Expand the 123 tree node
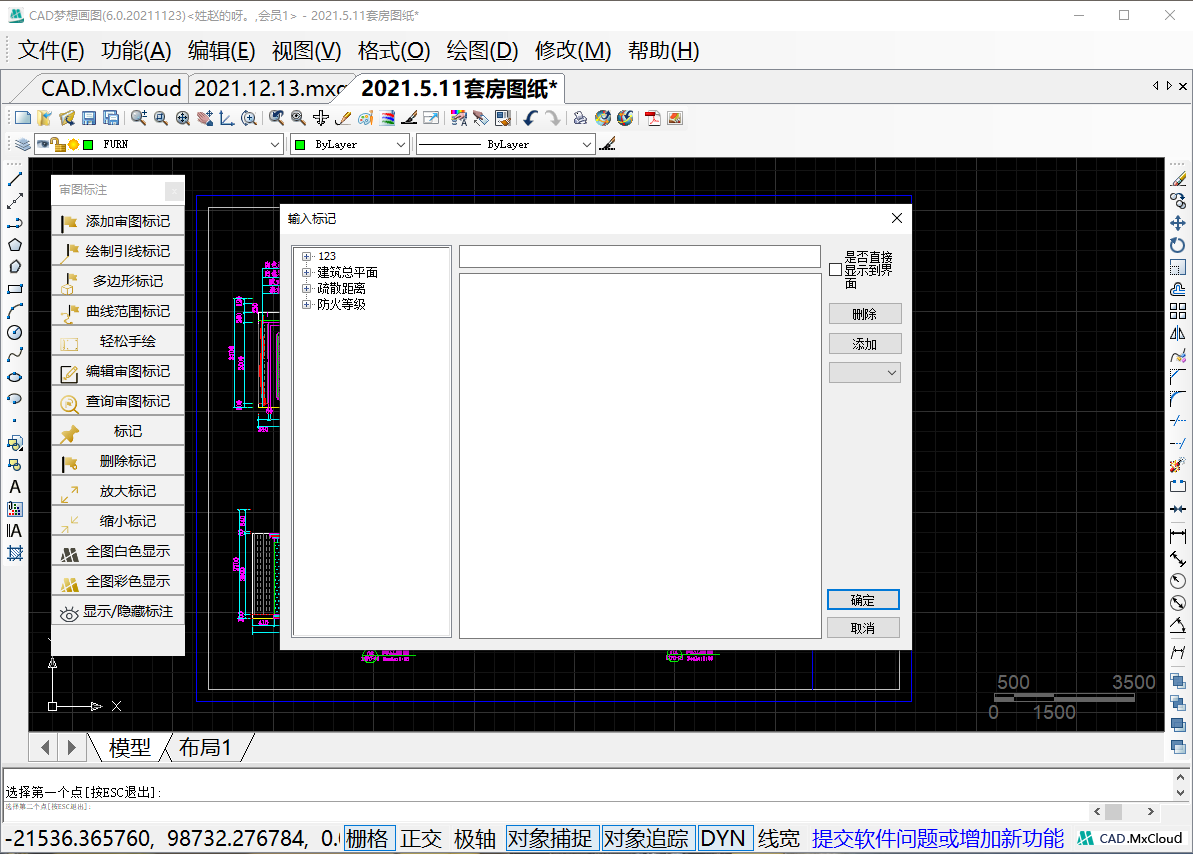This screenshot has height=854, width=1193. point(307,257)
